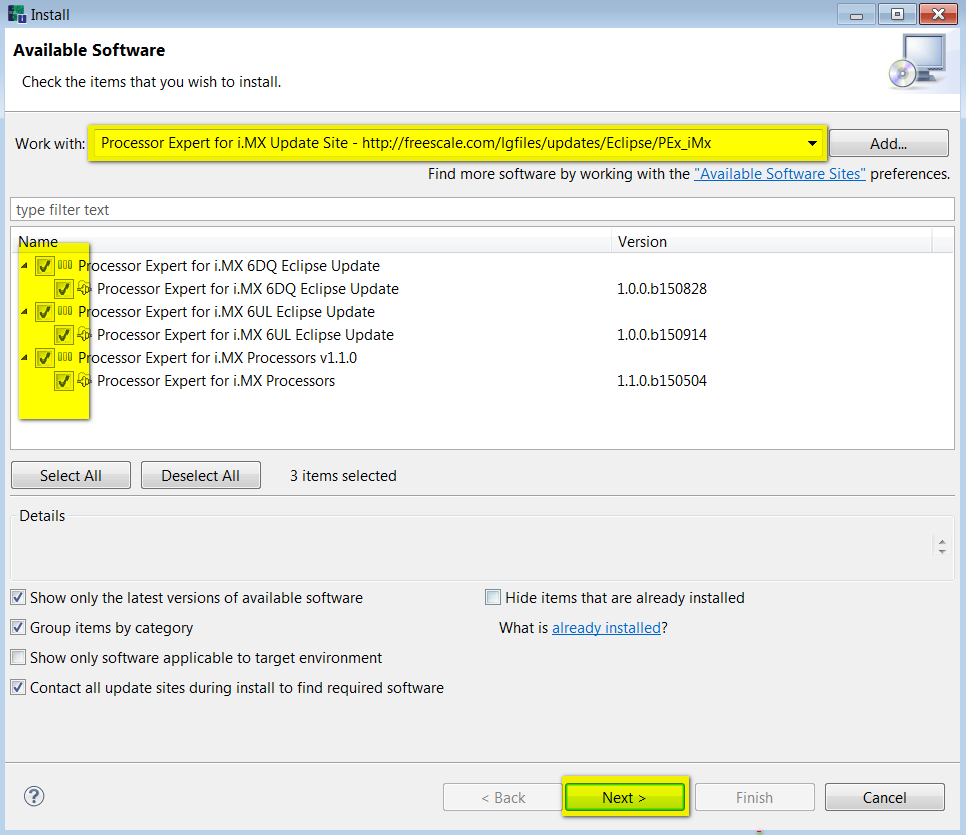The width and height of the screenshot is (966, 835).
Task: Uncheck the i.MX 6DQ Eclipse Update category
Action: [x=44, y=266]
